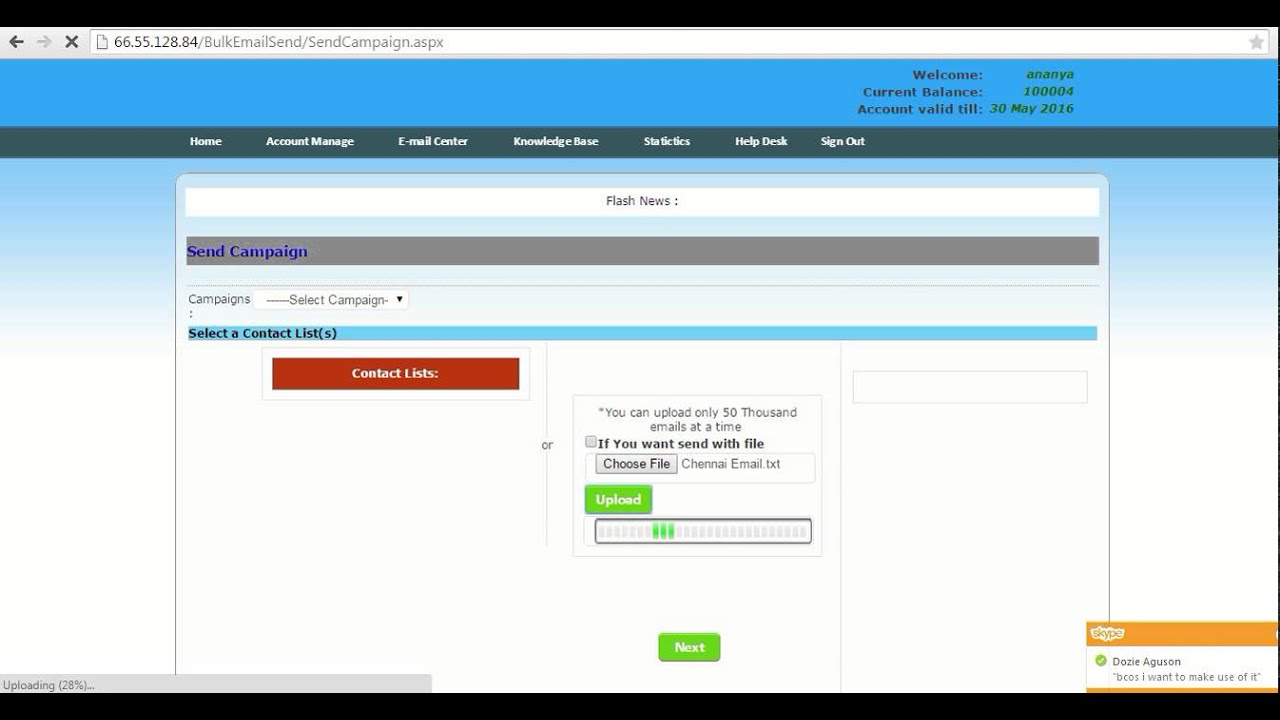Click 'Send Campaign' heading
The height and width of the screenshot is (720, 1280).
point(247,251)
